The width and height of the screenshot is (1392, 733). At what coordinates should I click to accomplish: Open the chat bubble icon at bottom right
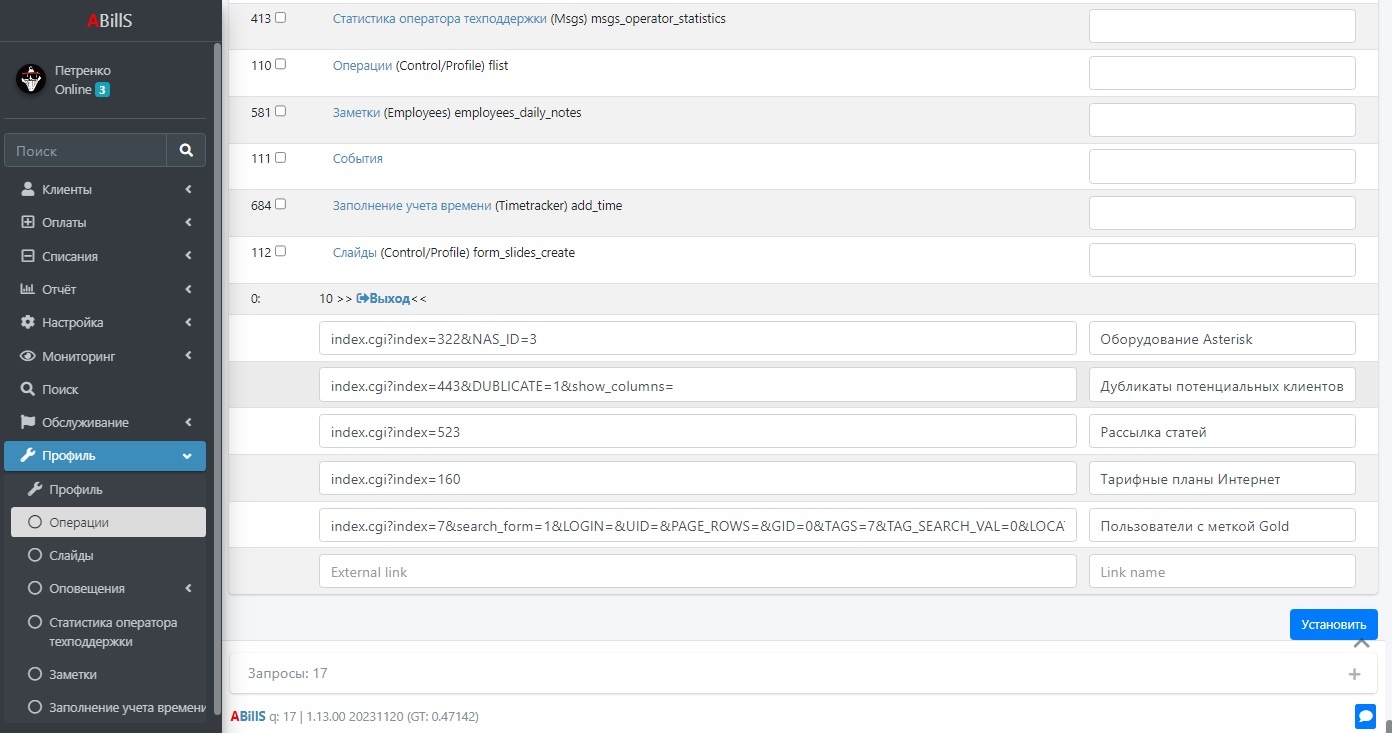[x=1365, y=715]
